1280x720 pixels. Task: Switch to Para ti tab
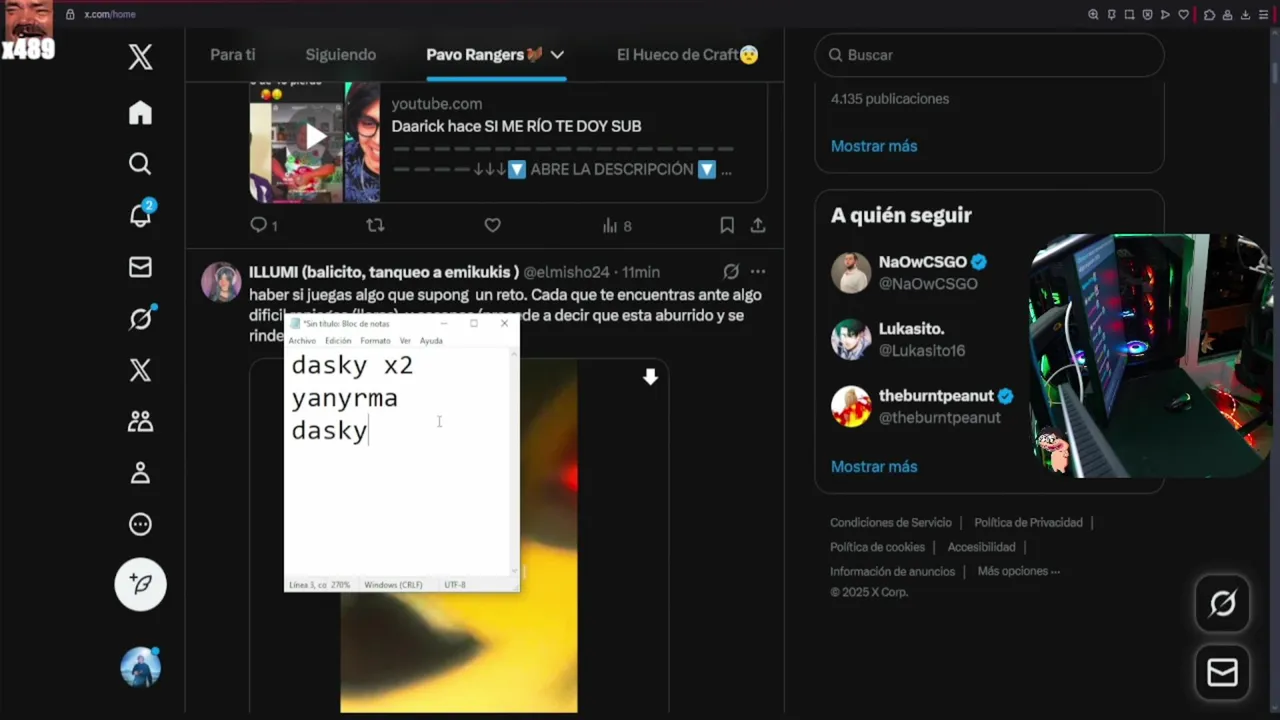[233, 55]
